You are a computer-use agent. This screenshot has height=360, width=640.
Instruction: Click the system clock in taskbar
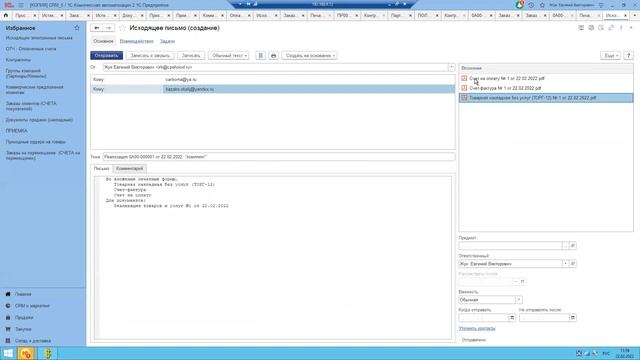click(x=625, y=353)
